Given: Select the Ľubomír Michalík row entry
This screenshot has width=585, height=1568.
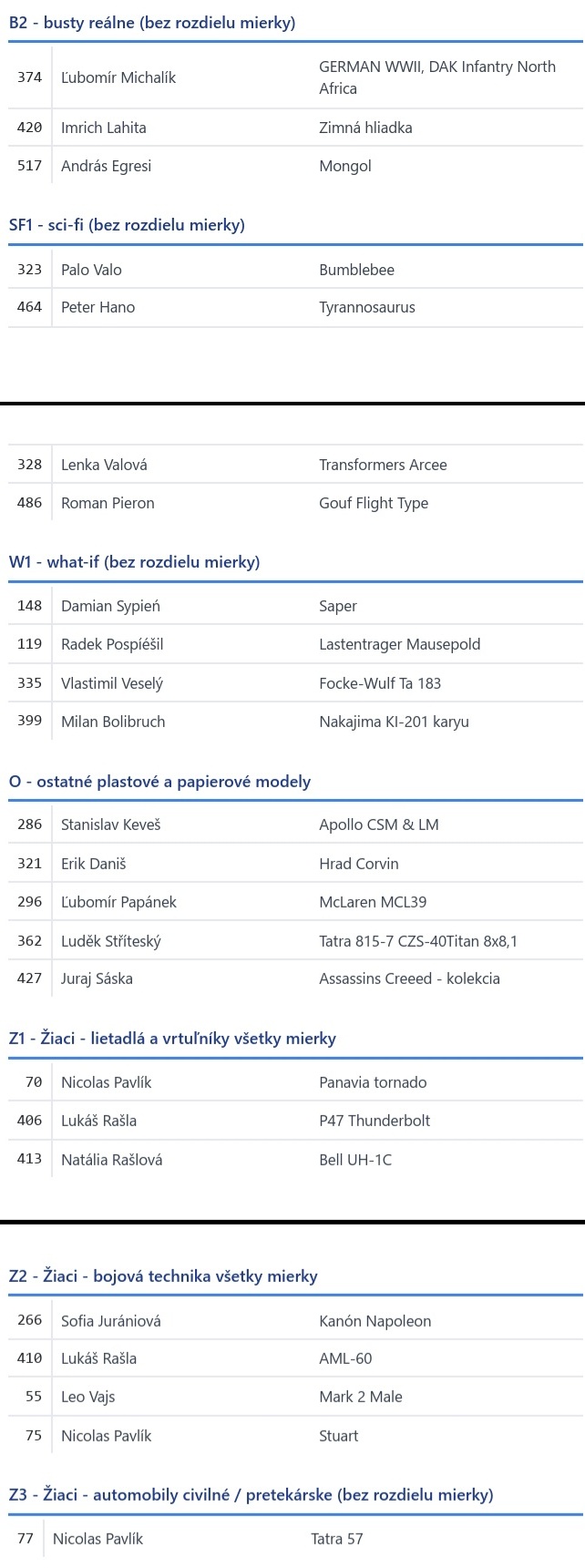Looking at the screenshot, I should click(295, 77).
